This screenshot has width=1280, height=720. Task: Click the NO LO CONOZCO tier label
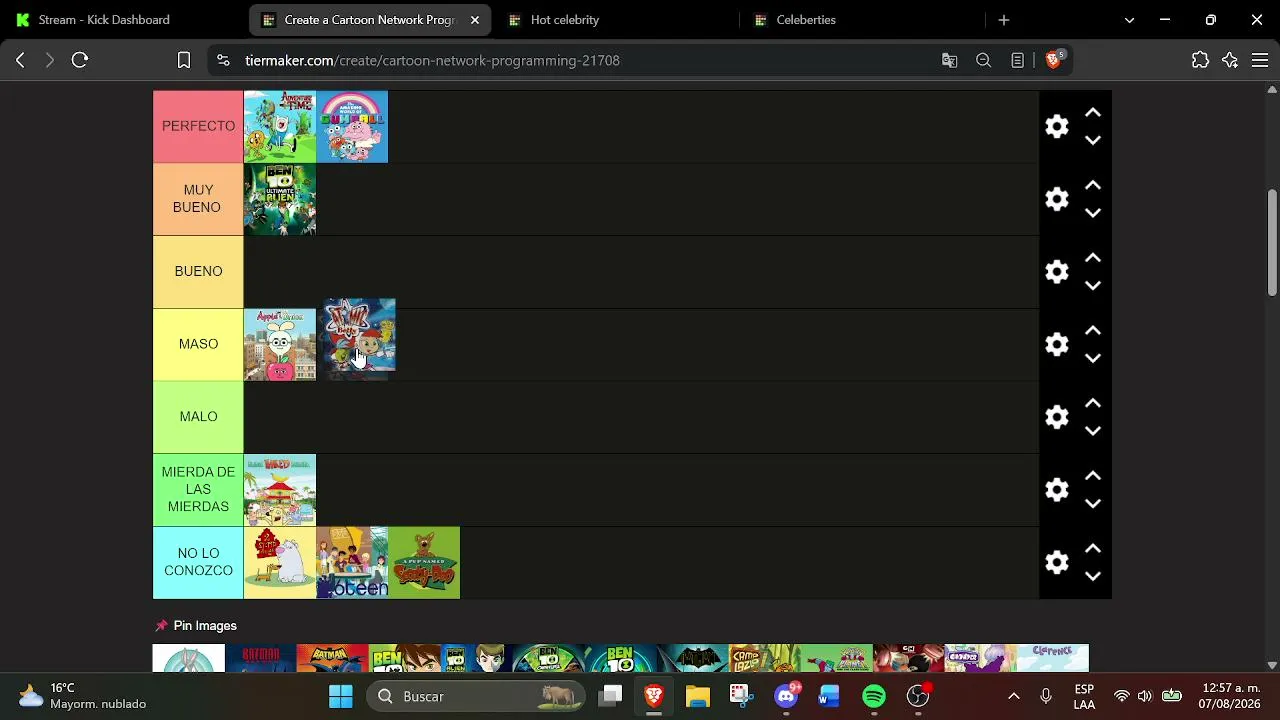click(x=198, y=562)
